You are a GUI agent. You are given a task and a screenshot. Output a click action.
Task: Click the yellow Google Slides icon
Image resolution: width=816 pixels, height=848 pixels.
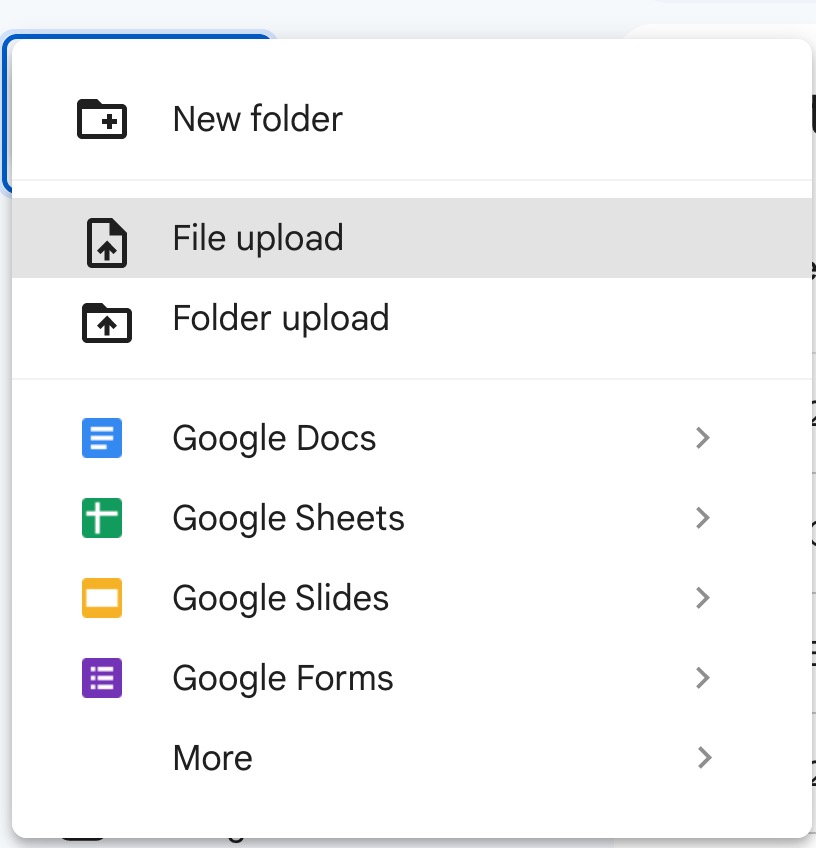(x=102, y=598)
